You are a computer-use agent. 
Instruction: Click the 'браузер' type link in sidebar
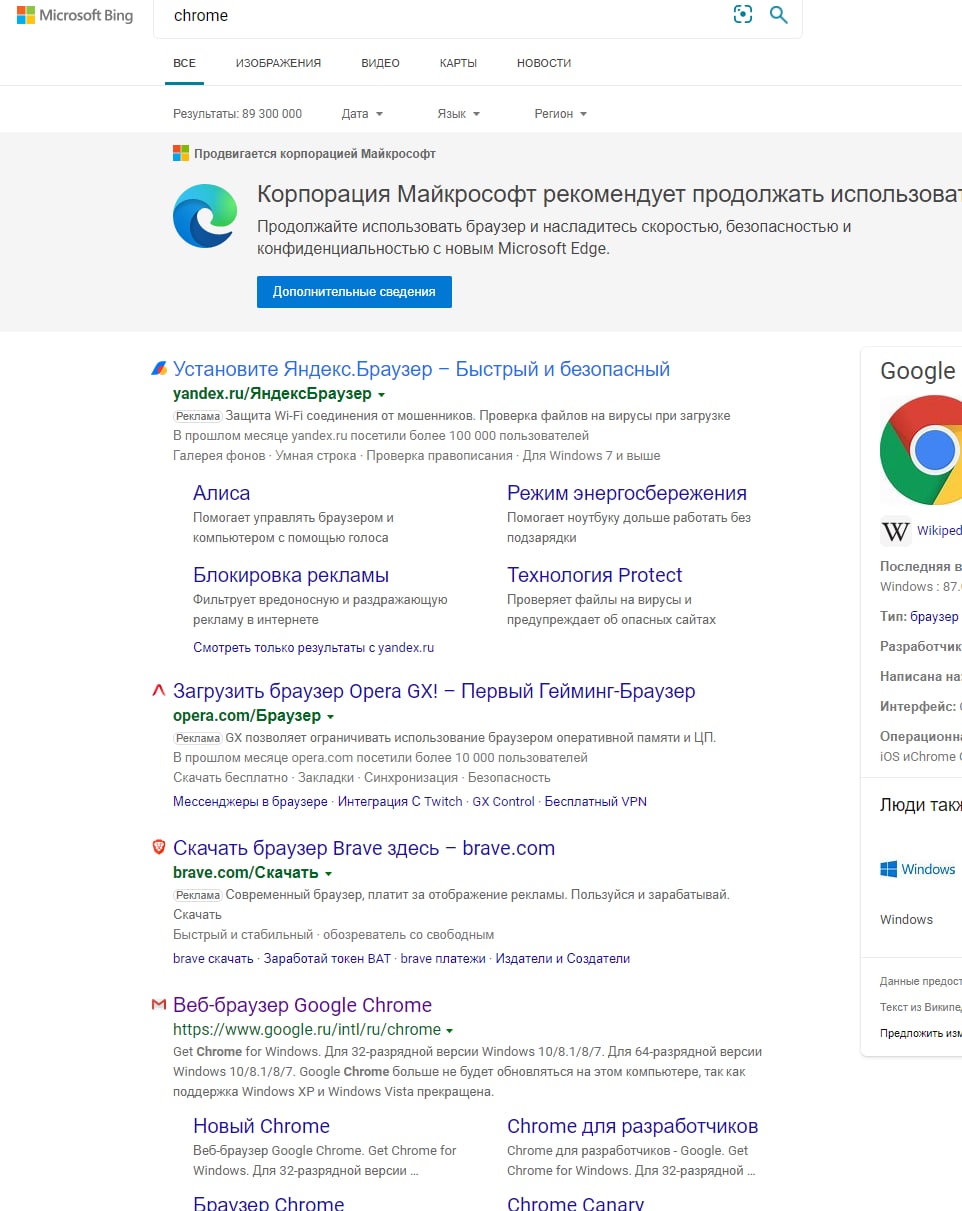tap(934, 616)
